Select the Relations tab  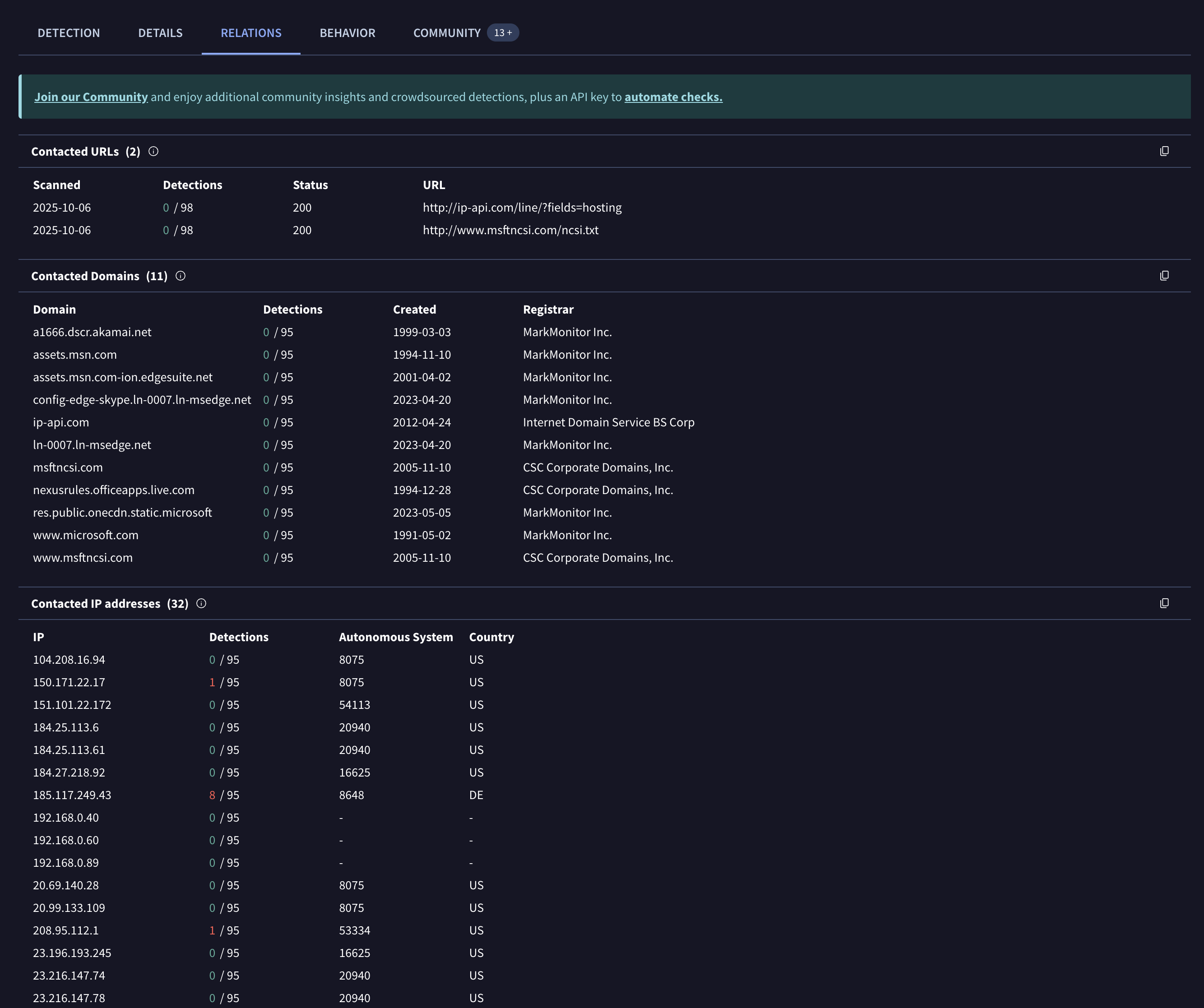click(x=251, y=33)
